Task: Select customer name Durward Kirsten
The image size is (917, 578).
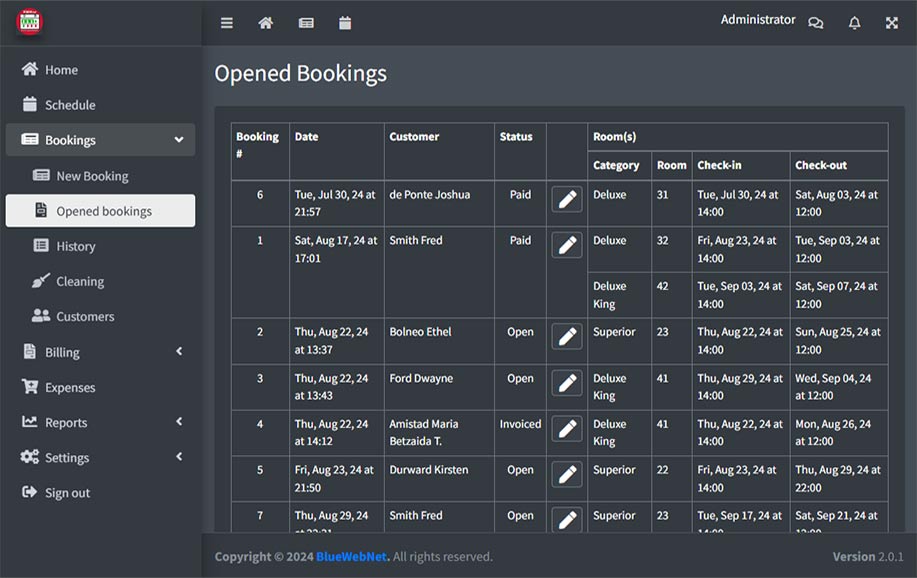Action: (x=429, y=470)
